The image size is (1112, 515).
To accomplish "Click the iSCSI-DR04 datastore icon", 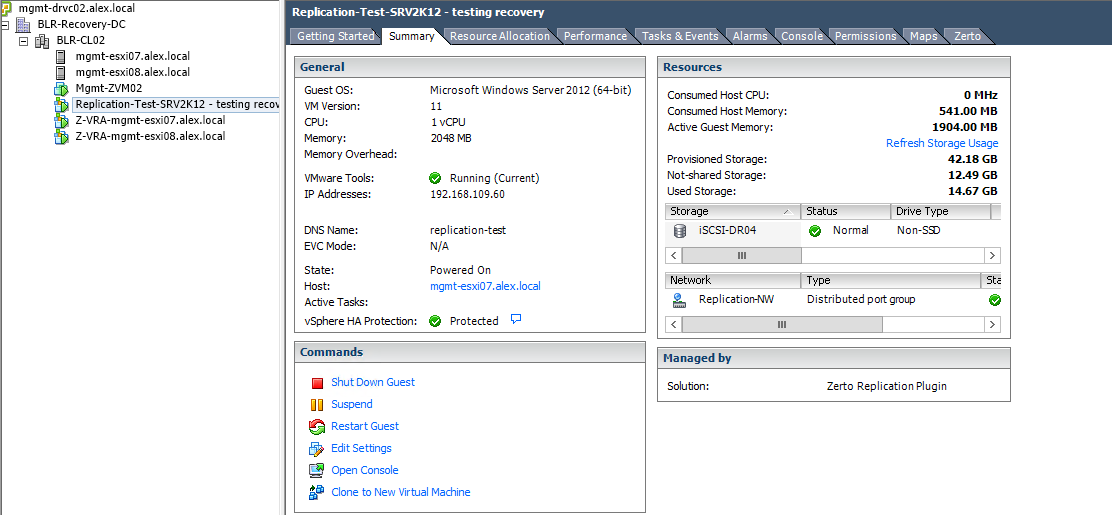I will tap(680, 231).
